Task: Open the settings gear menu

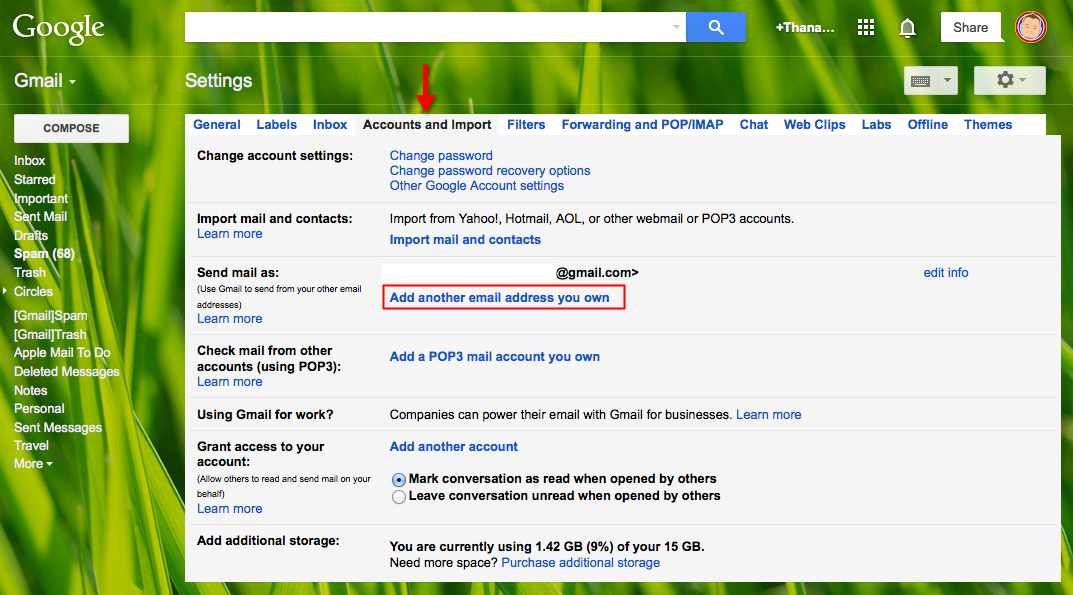Action: pos(1009,80)
